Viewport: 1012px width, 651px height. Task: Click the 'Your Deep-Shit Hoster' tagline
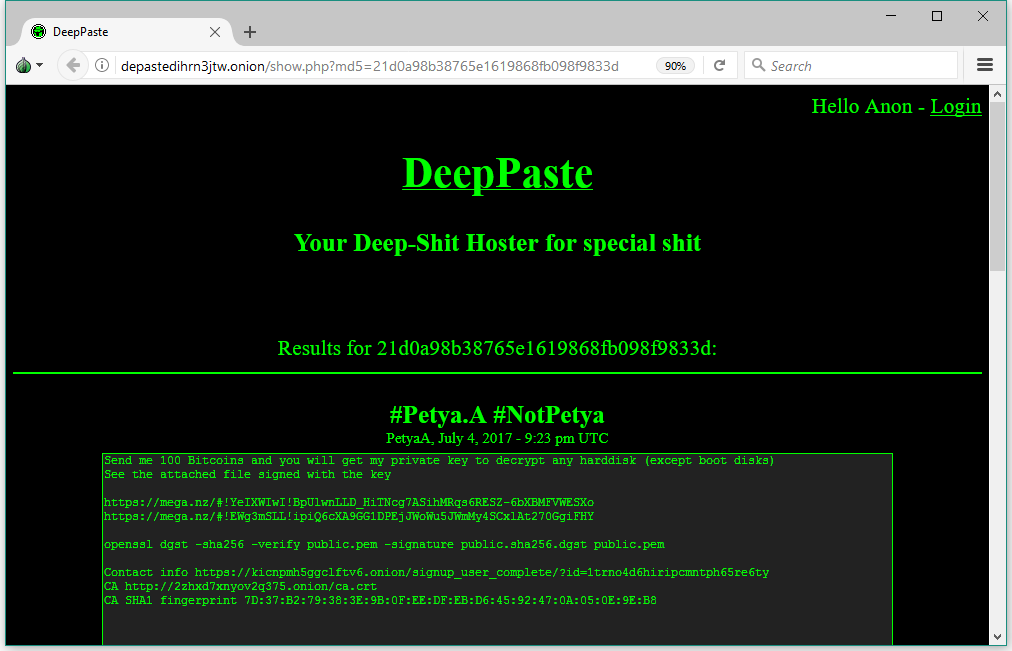(x=497, y=243)
